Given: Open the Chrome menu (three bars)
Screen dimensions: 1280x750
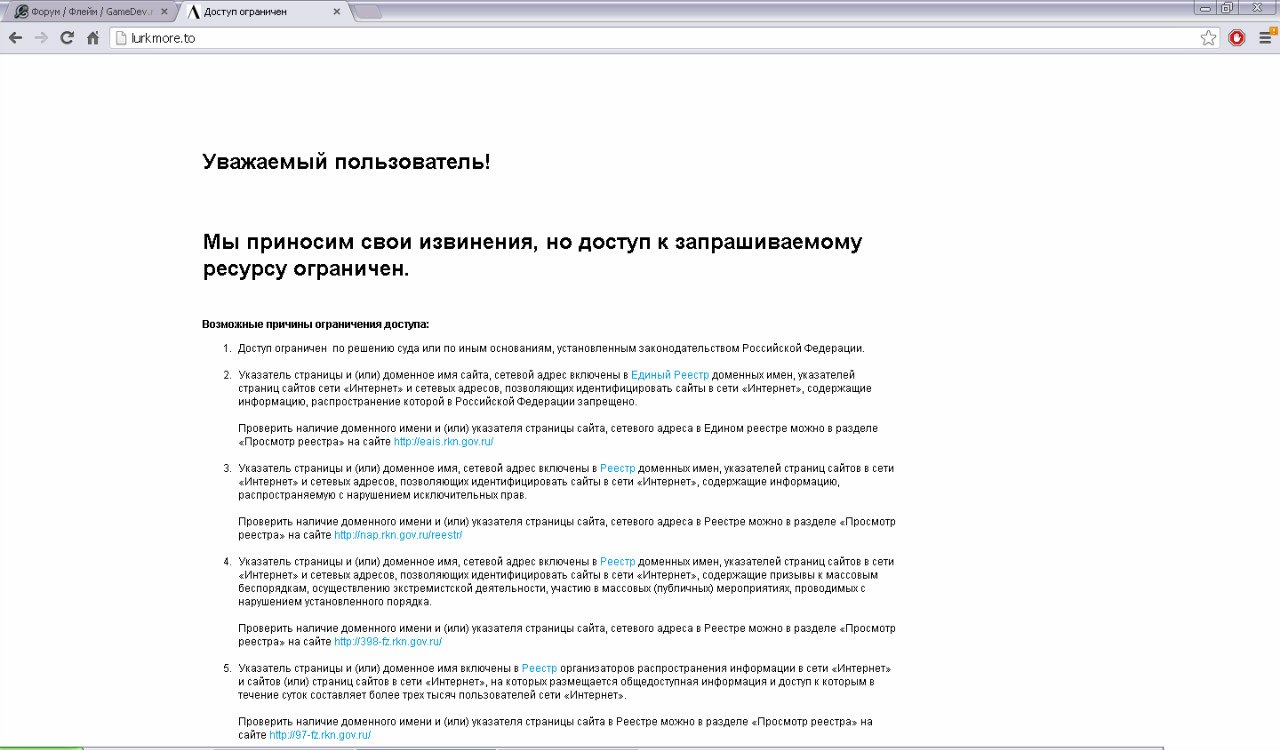Looking at the screenshot, I should pyautogui.click(x=1266, y=38).
